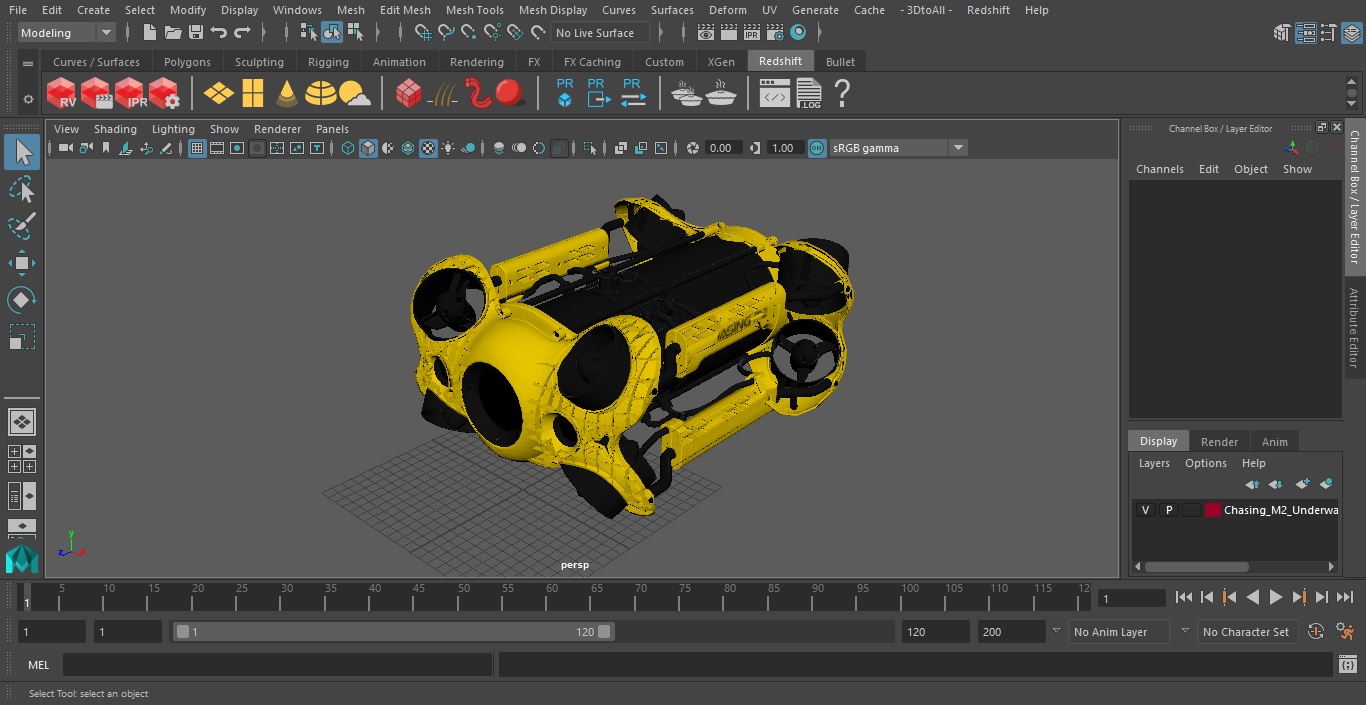Click the red worm-shaped Redshift shelf icon

[477, 94]
